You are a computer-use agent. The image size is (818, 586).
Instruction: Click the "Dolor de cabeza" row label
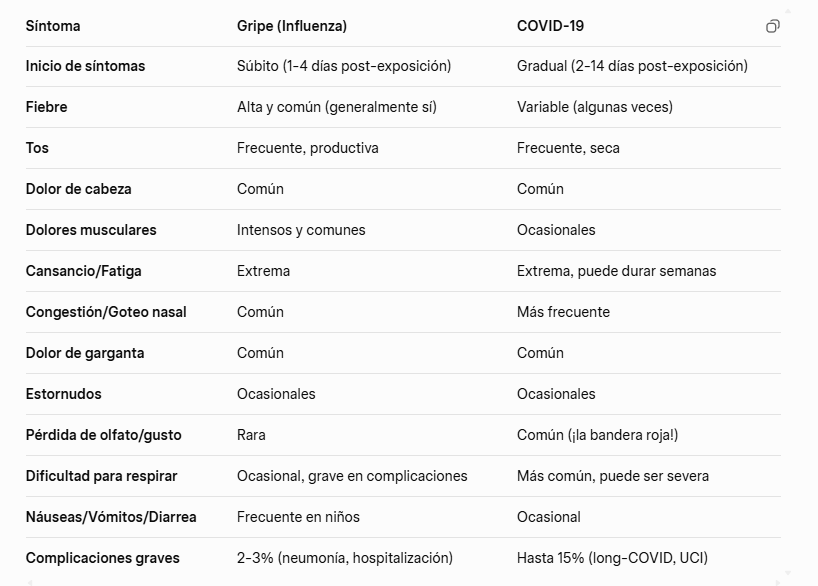[x=78, y=189]
